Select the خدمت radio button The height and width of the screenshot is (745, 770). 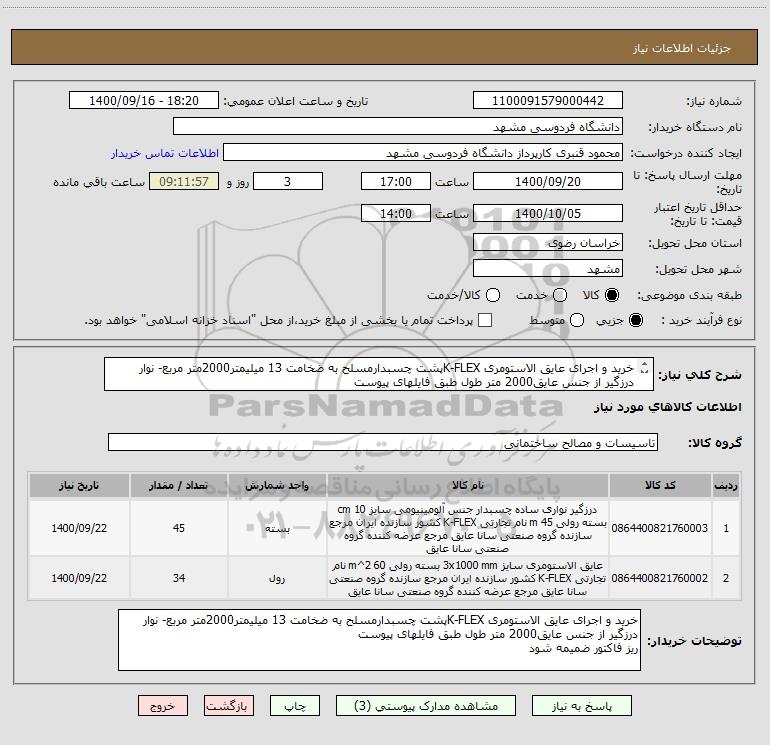[x=560, y=295]
